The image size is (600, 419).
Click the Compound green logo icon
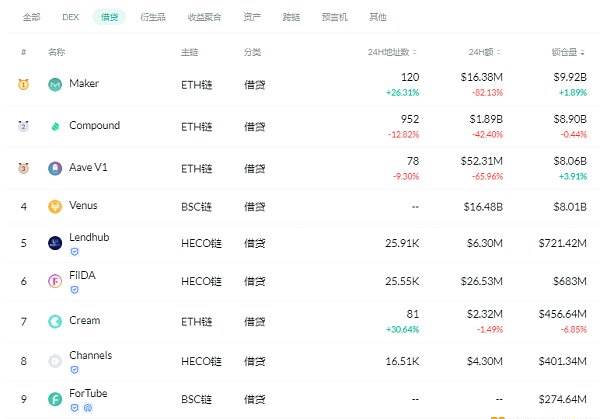click(x=55, y=126)
